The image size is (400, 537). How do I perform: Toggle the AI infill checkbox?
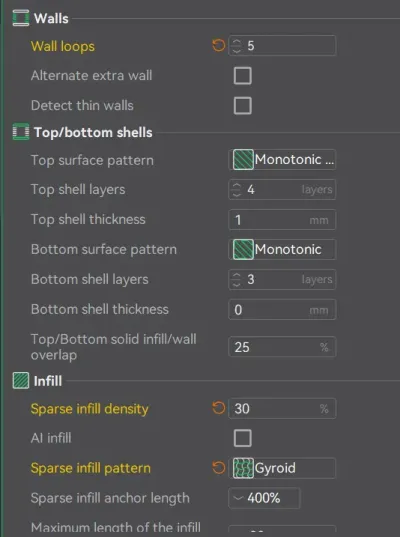click(243, 438)
